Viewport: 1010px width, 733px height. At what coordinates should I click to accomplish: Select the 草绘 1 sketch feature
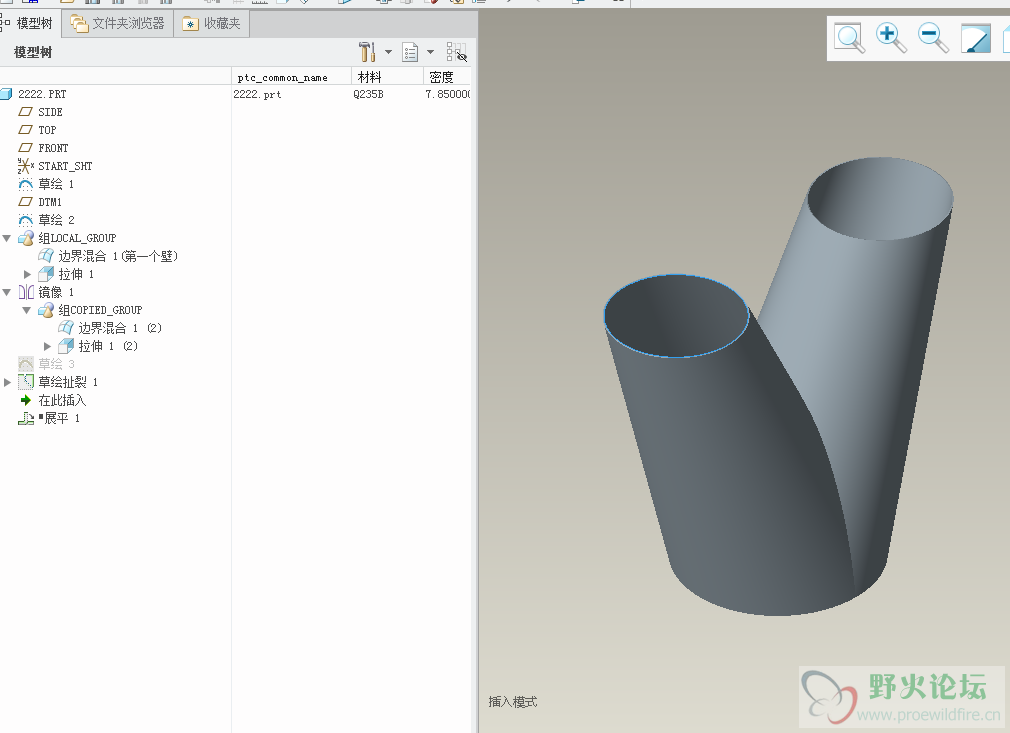55,184
